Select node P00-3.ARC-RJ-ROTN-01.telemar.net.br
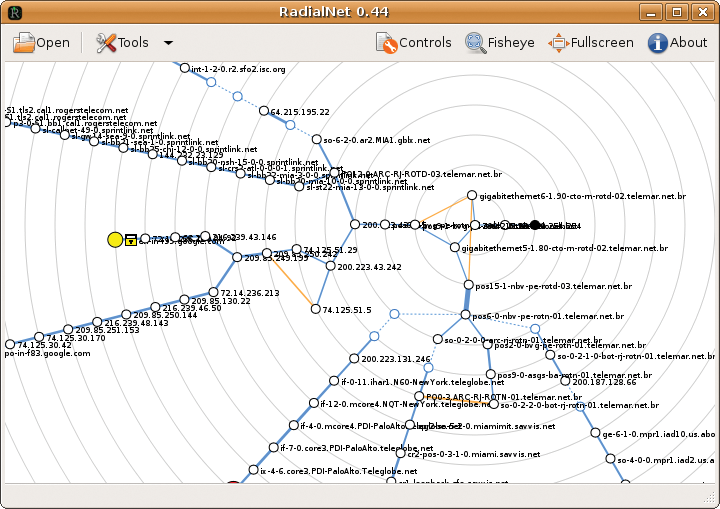This screenshot has width=720, height=509. point(419,396)
